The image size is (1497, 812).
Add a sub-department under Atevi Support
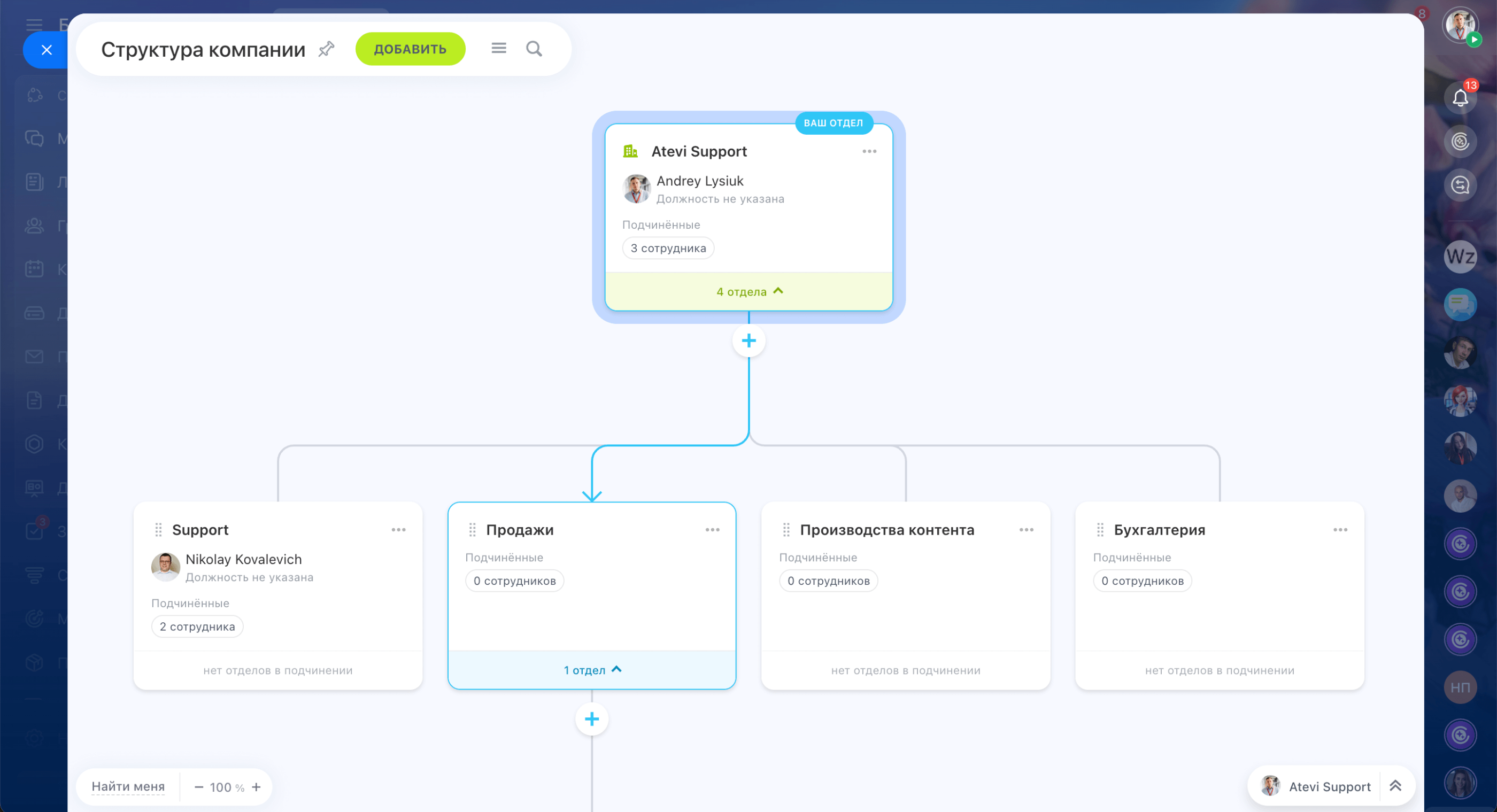tap(749, 341)
